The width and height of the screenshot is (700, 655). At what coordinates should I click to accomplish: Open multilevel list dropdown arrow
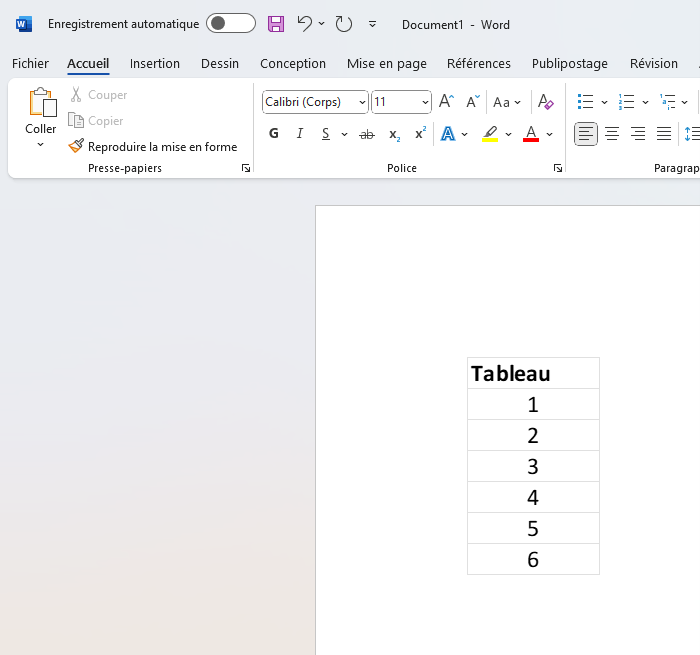pyautogui.click(x=684, y=102)
